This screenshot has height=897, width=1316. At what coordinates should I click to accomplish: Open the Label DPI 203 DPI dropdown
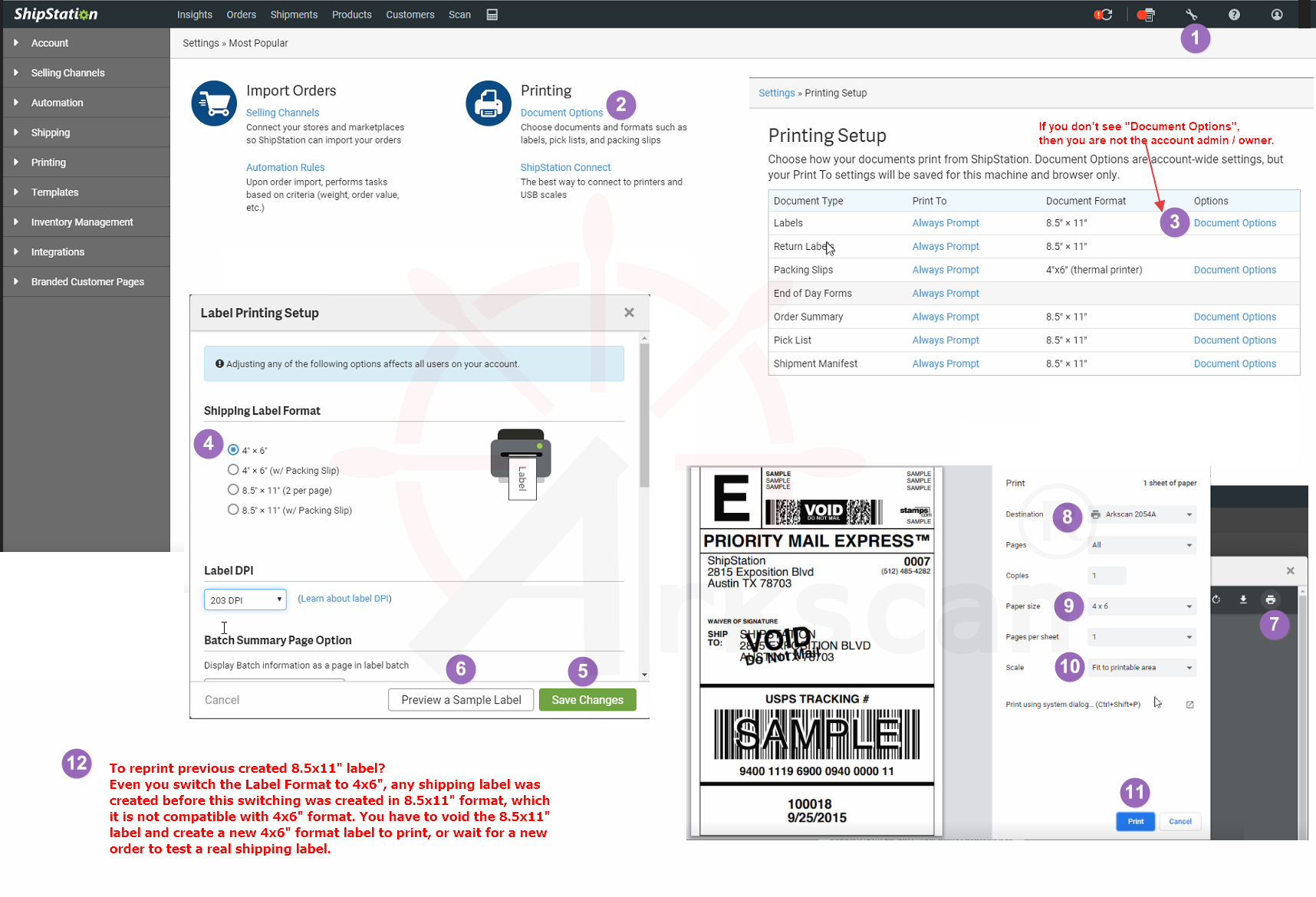click(245, 600)
